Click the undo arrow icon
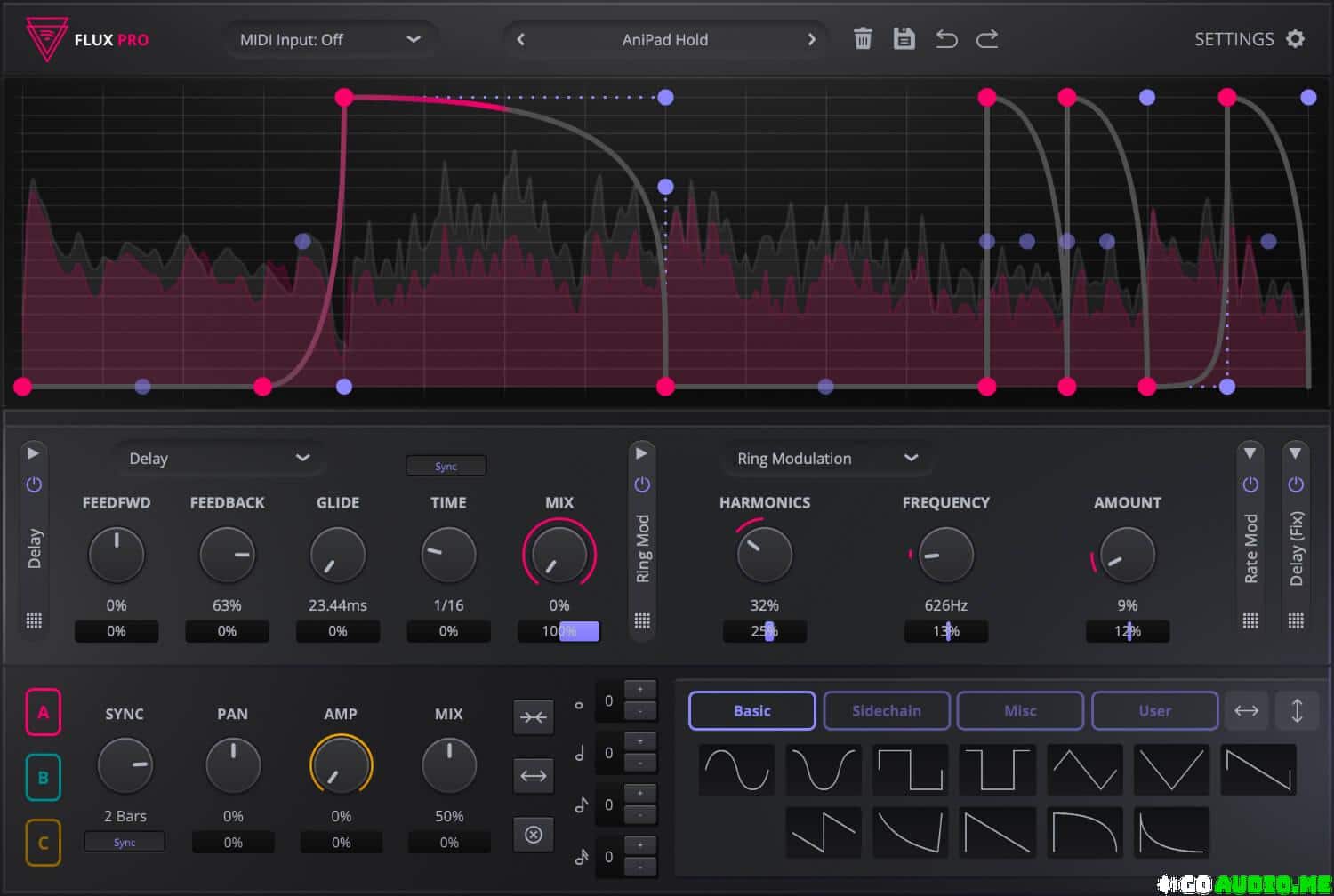 [x=946, y=39]
